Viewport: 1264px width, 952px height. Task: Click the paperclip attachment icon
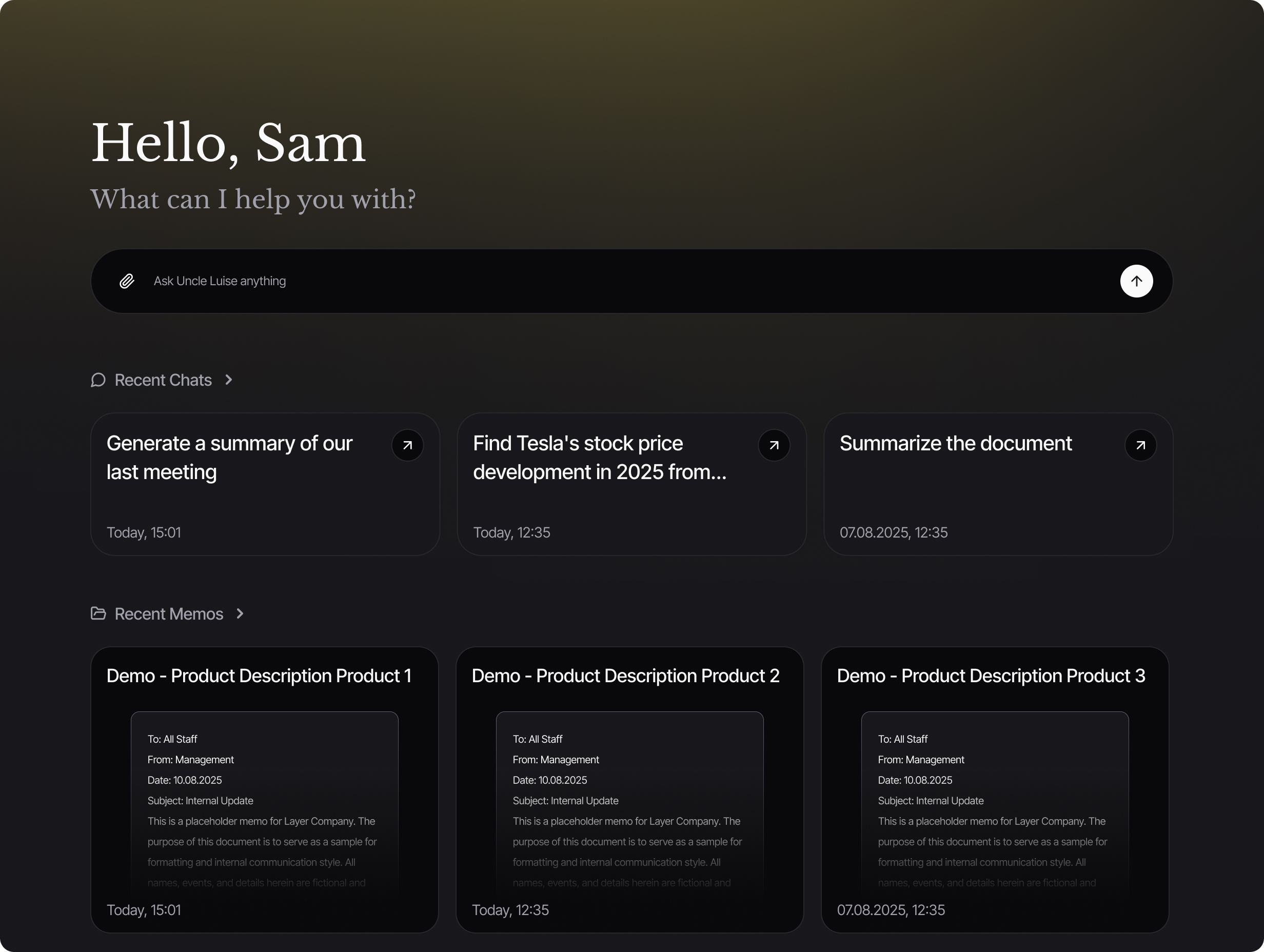click(127, 281)
